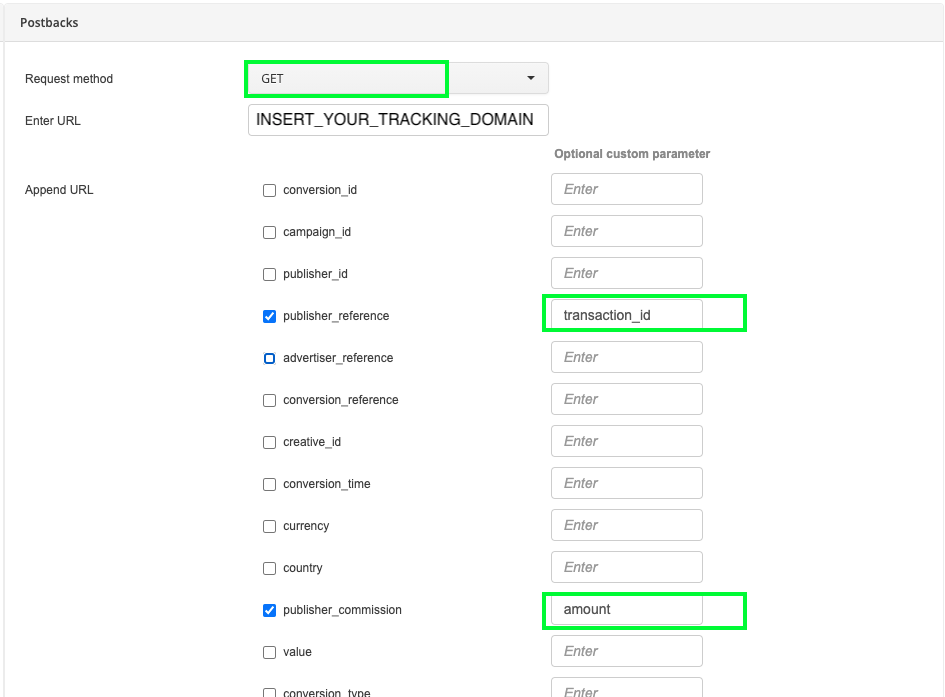945x697 pixels.
Task: Click custom parameter field for currency
Action: (627, 525)
